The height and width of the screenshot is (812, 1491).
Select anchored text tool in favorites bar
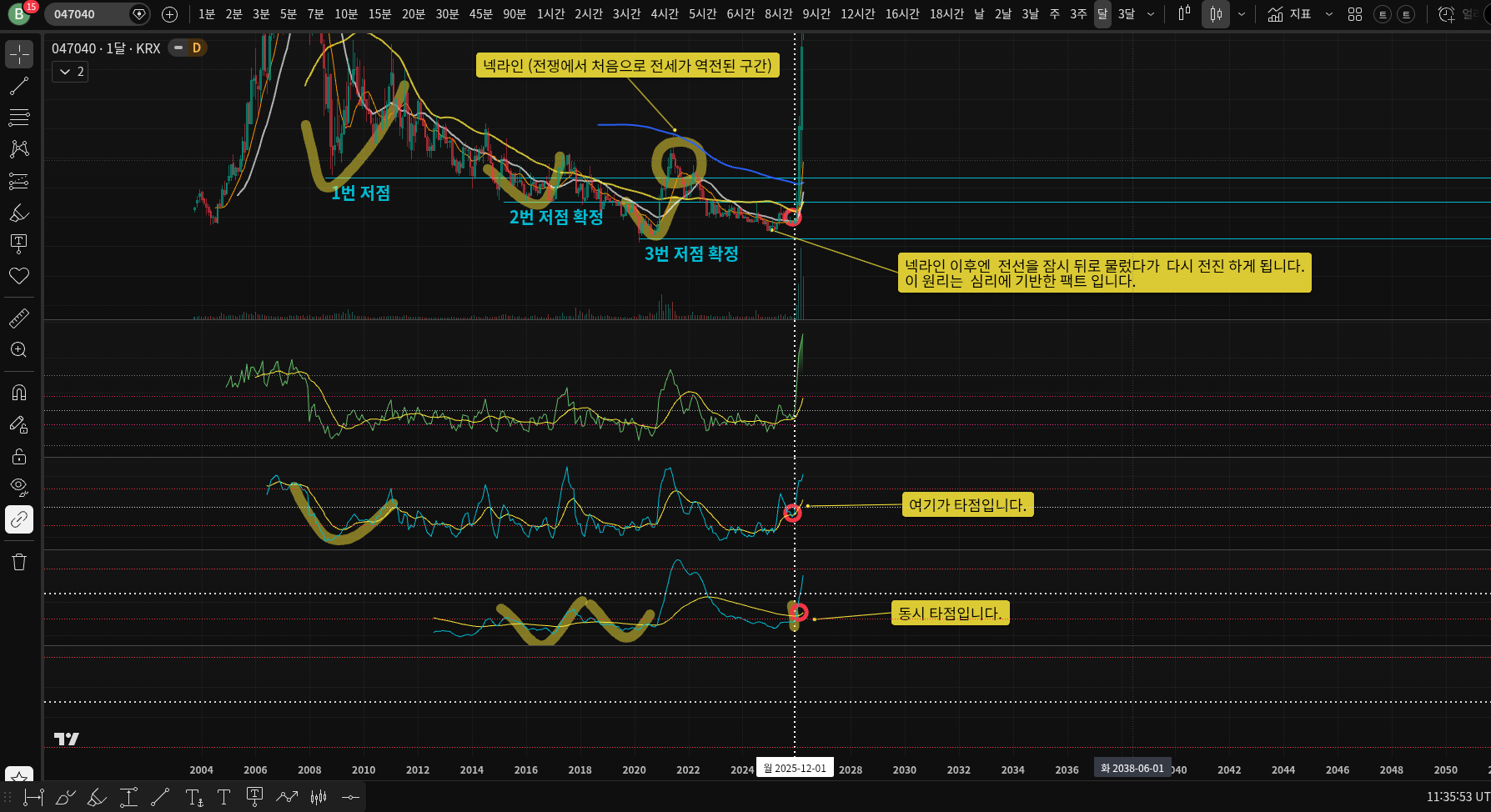[x=254, y=798]
